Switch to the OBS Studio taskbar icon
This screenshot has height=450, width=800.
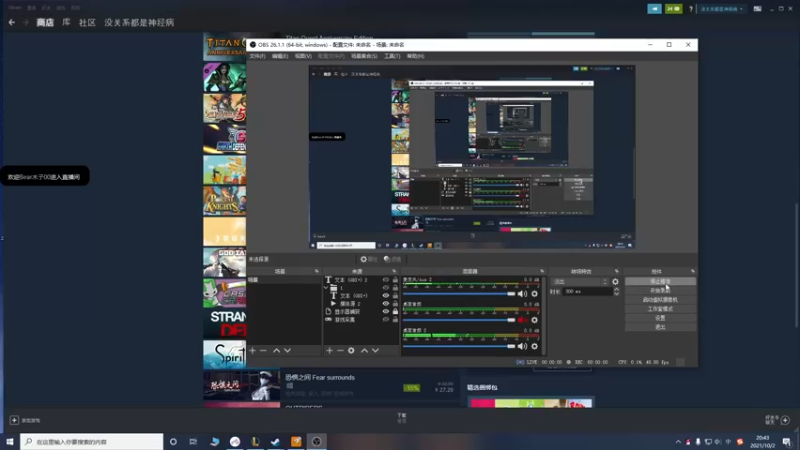316,441
